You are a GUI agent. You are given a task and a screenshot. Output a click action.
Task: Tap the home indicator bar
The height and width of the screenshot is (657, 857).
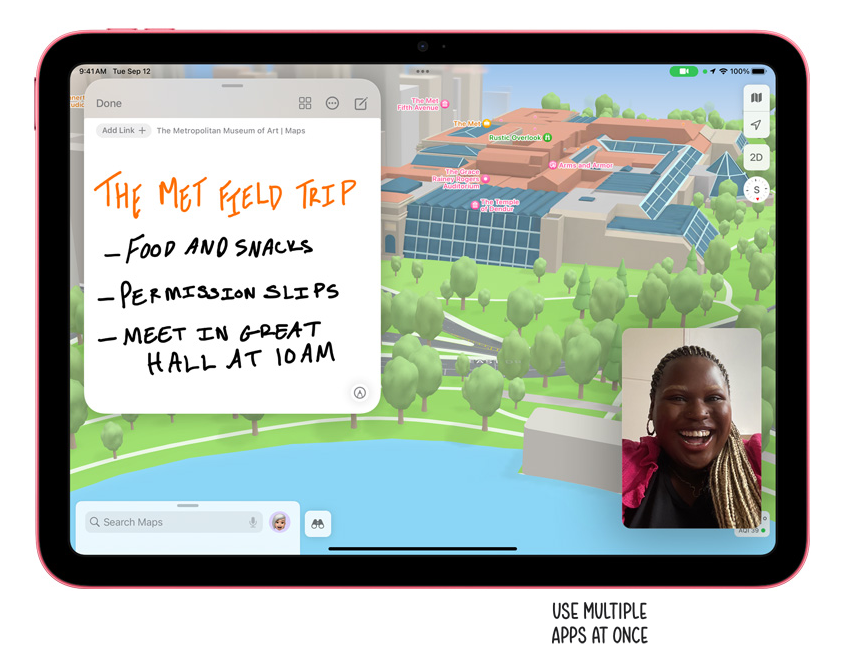pyautogui.click(x=422, y=548)
